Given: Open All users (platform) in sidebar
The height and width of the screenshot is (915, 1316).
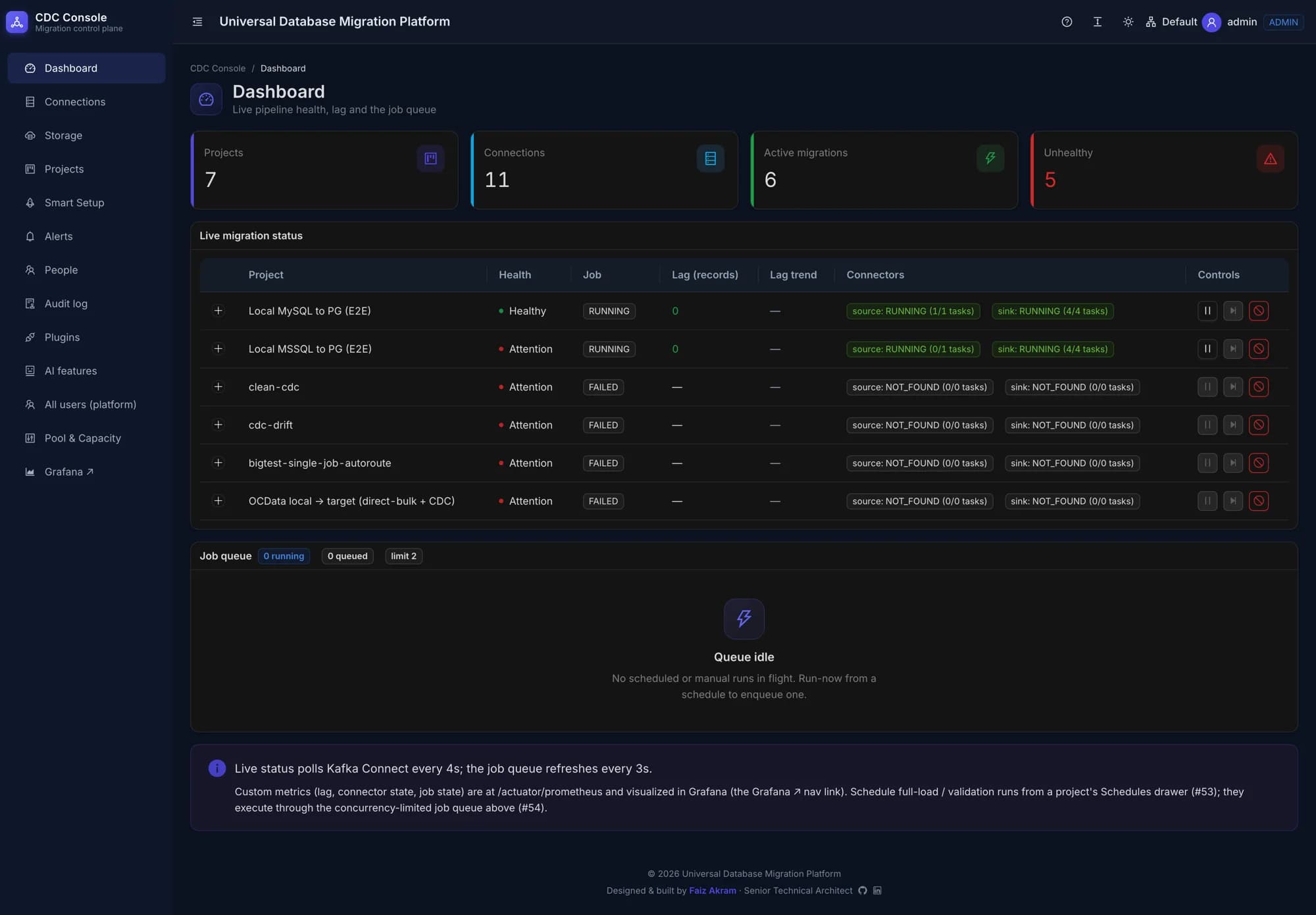Looking at the screenshot, I should (x=86, y=404).
